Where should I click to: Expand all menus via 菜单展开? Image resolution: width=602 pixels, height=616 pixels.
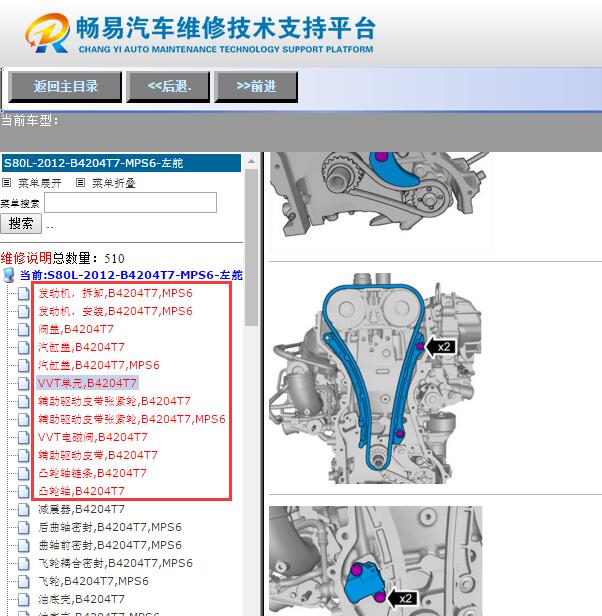40,183
